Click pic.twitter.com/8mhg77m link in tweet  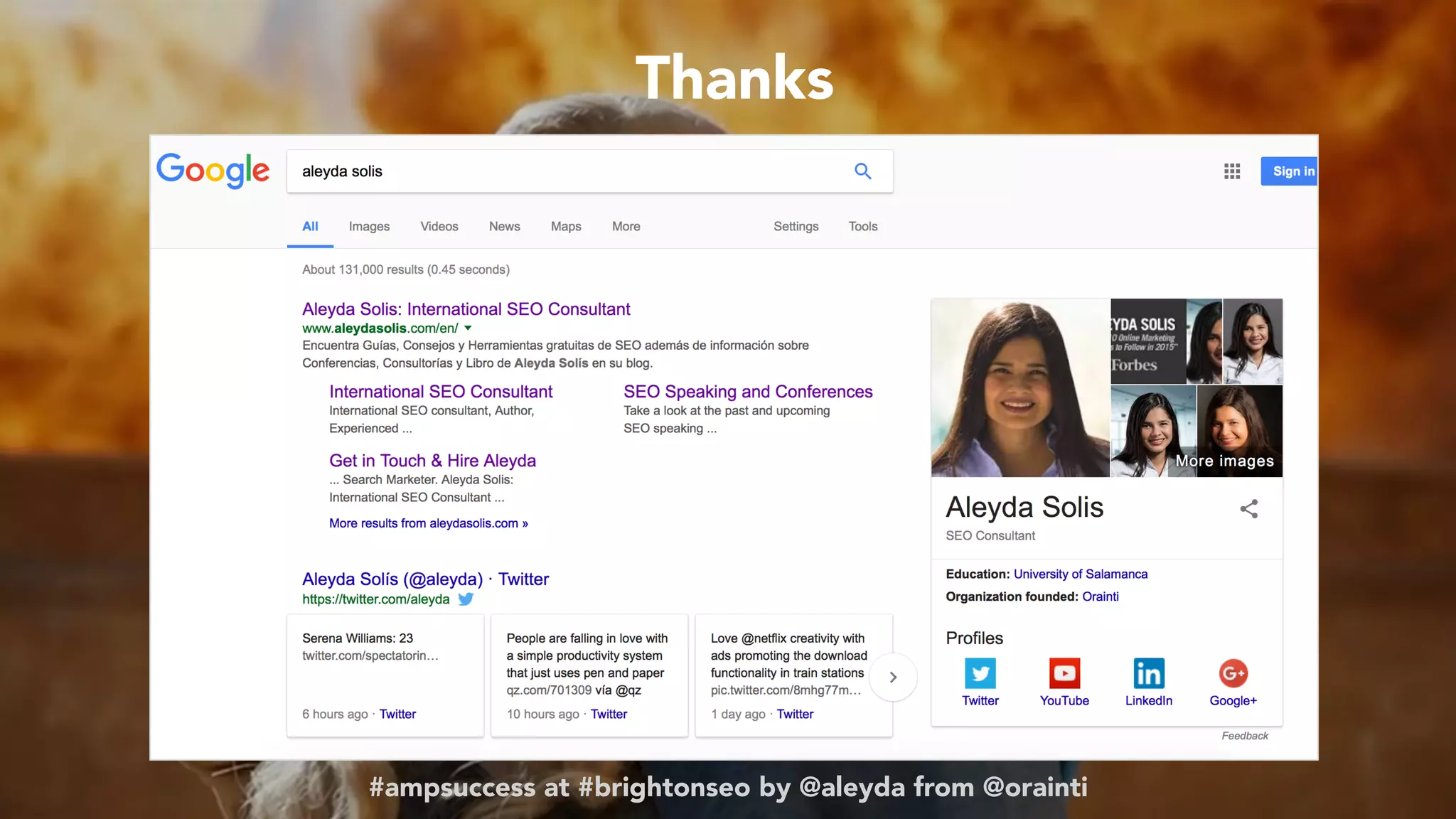pos(786,690)
